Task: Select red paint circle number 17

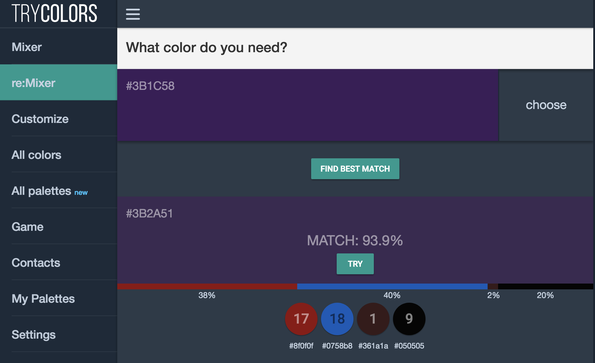Action: (x=301, y=319)
